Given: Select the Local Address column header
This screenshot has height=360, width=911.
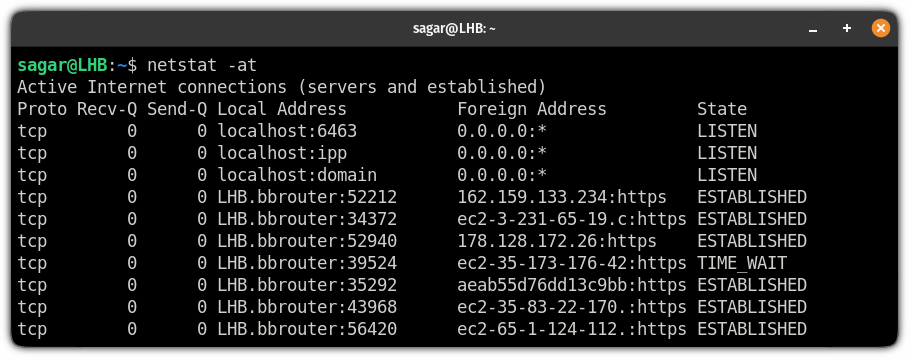Looking at the screenshot, I should point(282,109).
